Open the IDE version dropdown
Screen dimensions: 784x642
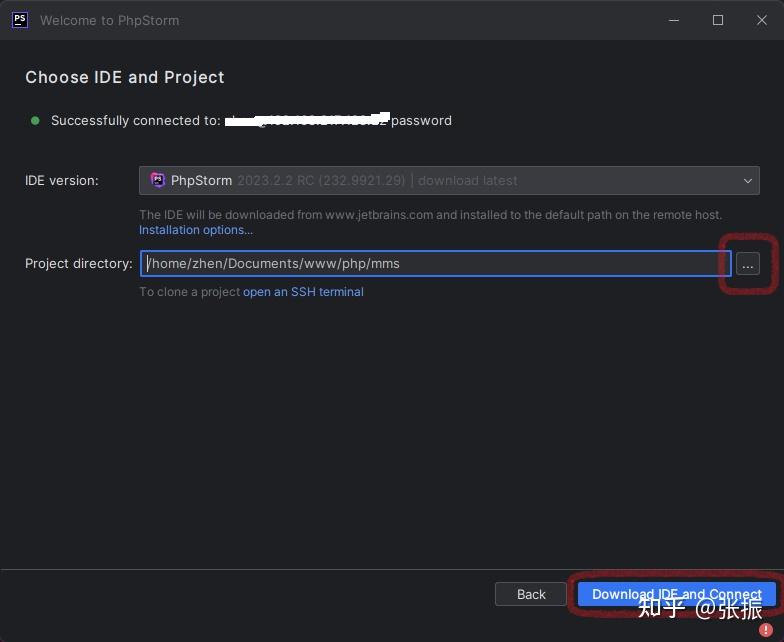449,180
